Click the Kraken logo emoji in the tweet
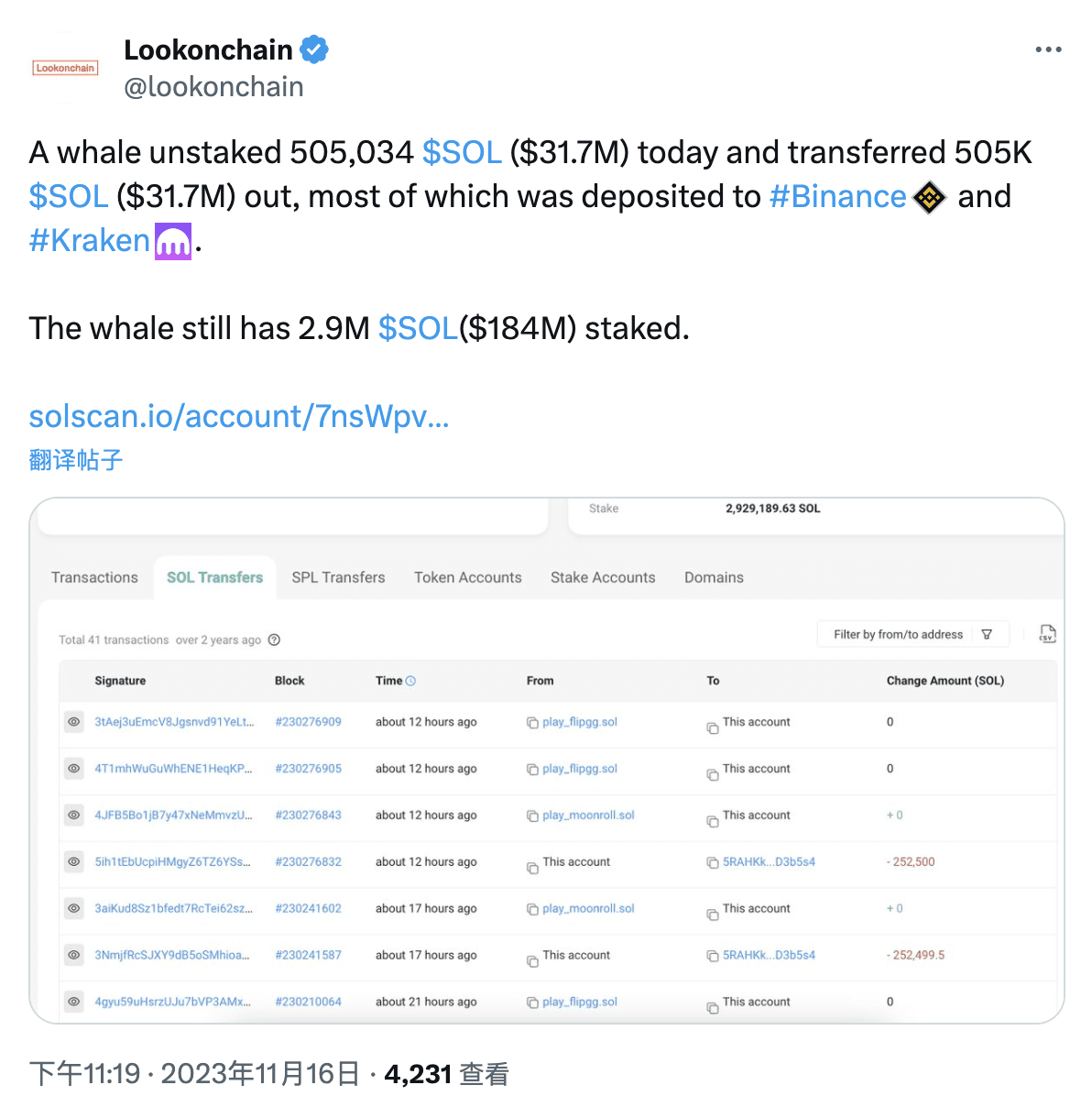Screen dimensions: 1092x1107 click(x=173, y=240)
